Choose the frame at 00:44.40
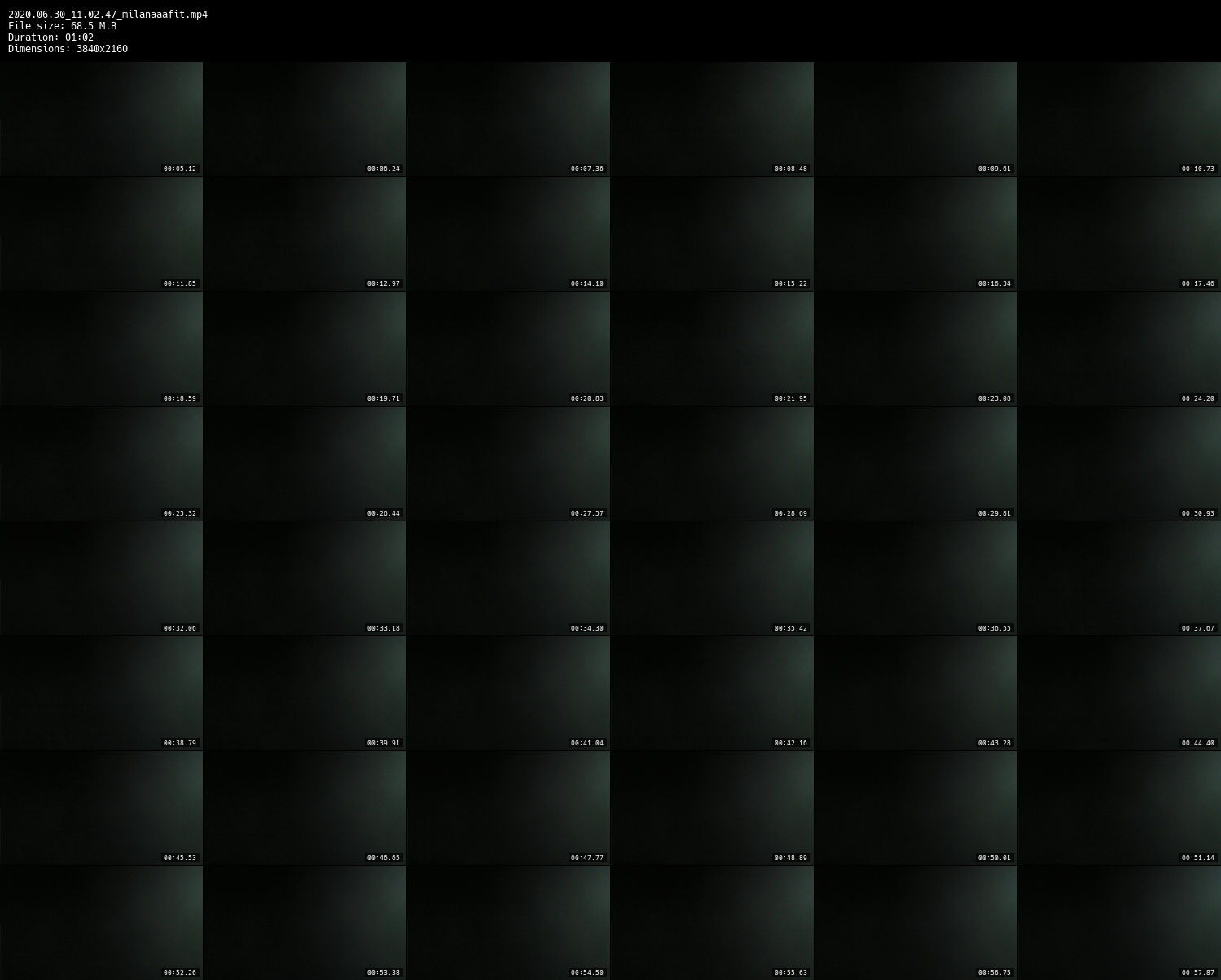The image size is (1221, 980). pos(1119,693)
